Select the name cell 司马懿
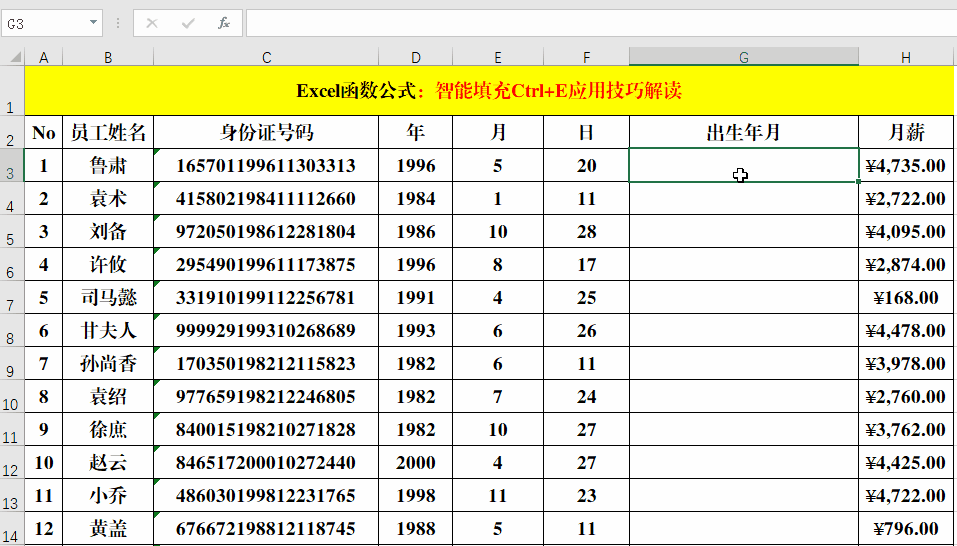This screenshot has height=546, width=957. click(x=108, y=297)
